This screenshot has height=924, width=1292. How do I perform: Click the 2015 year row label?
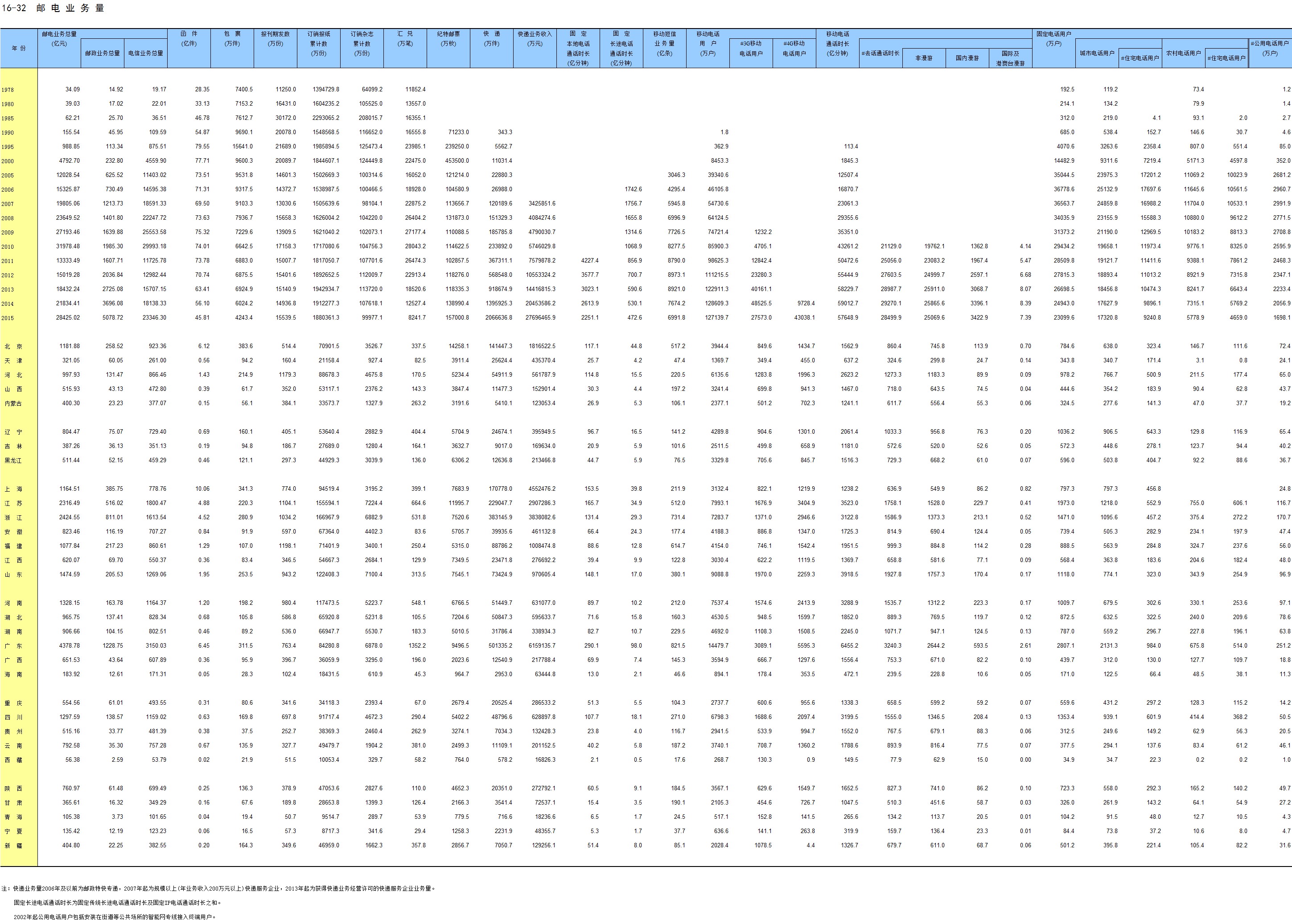click(x=8, y=318)
